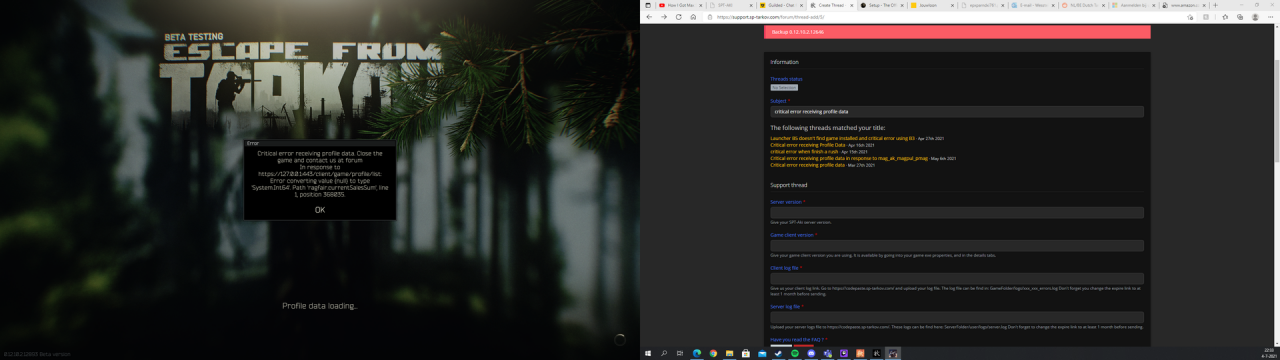
Task: Click the Server log file input field
Action: click(957, 317)
